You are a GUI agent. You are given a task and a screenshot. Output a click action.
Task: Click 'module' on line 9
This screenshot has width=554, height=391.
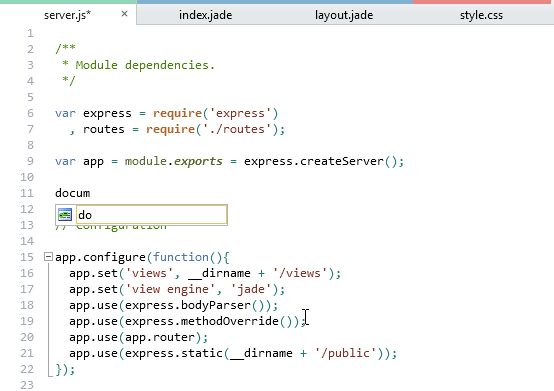(146, 161)
